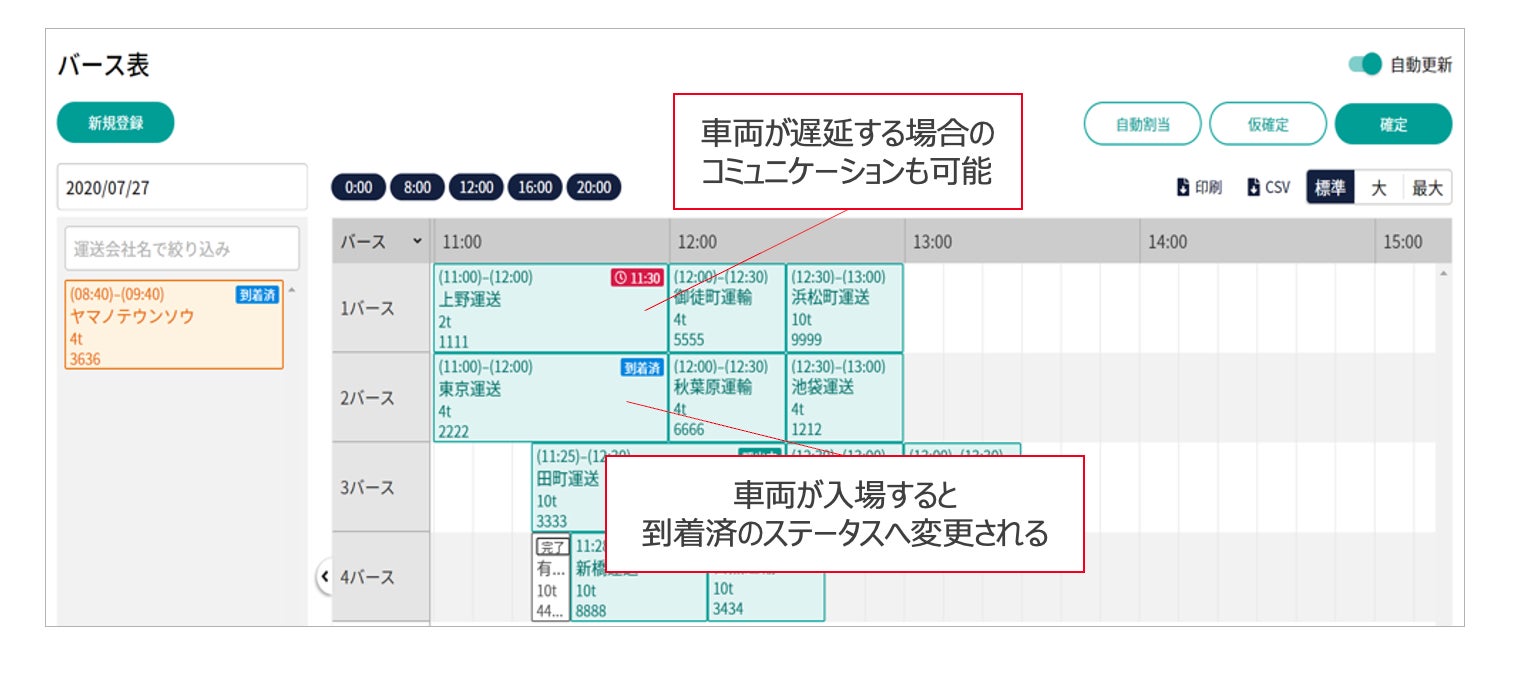The image size is (1522, 696).
Task: Click the 14:00 timeline column header
Action: tap(1257, 242)
